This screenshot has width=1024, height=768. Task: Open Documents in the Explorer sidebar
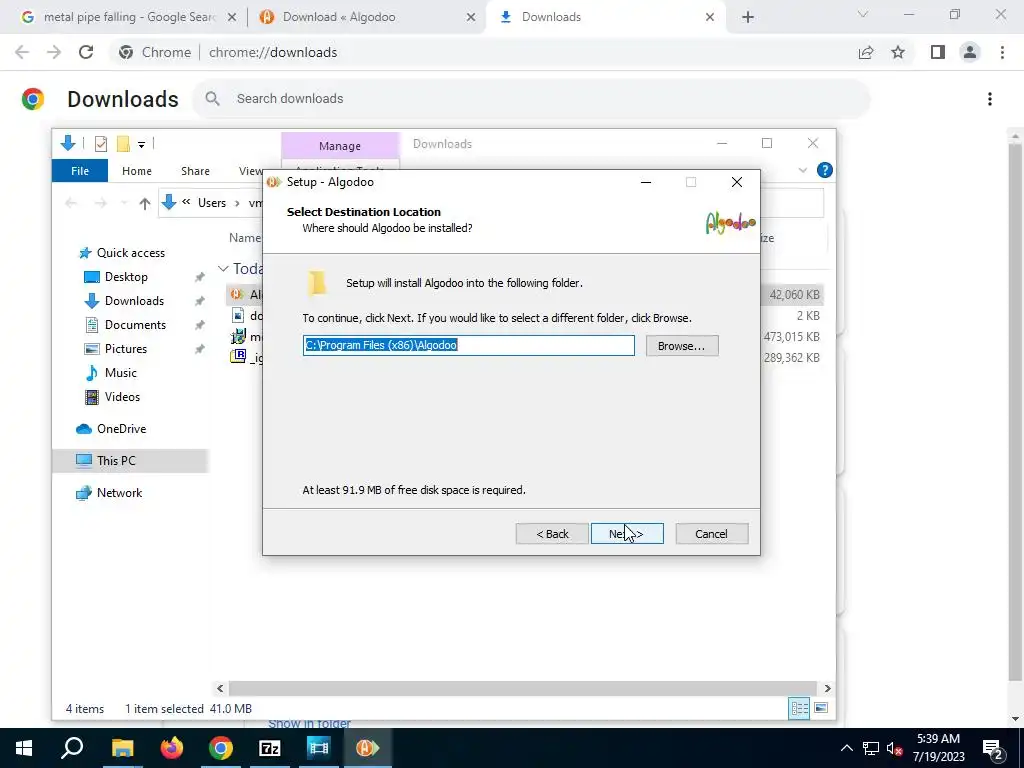(x=135, y=325)
